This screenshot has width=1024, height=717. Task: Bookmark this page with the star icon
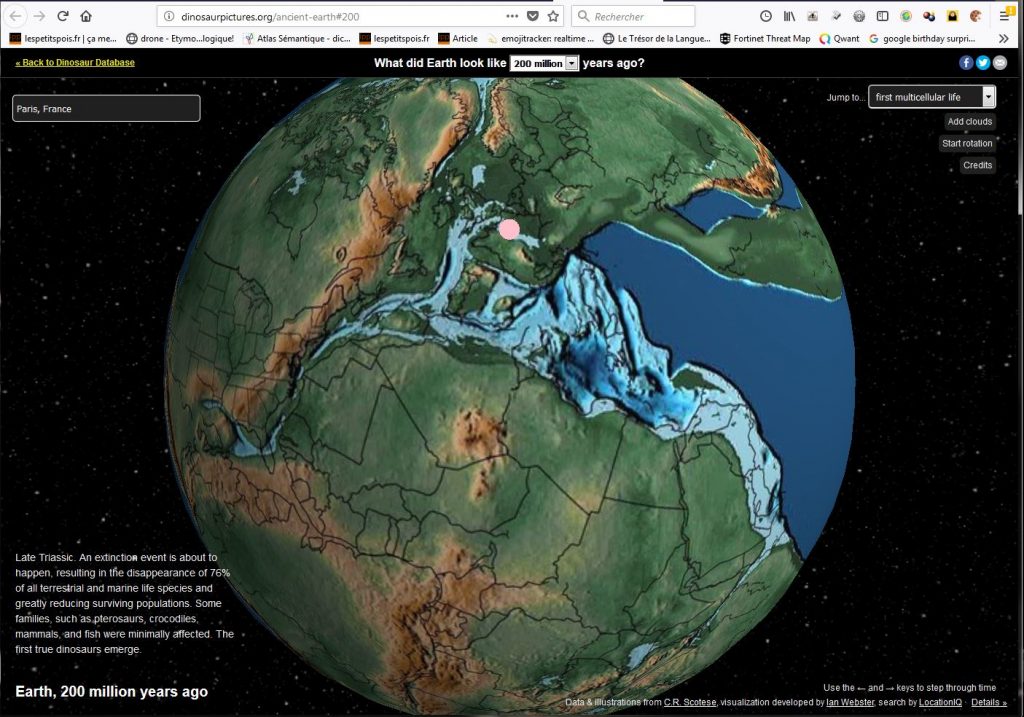[553, 16]
